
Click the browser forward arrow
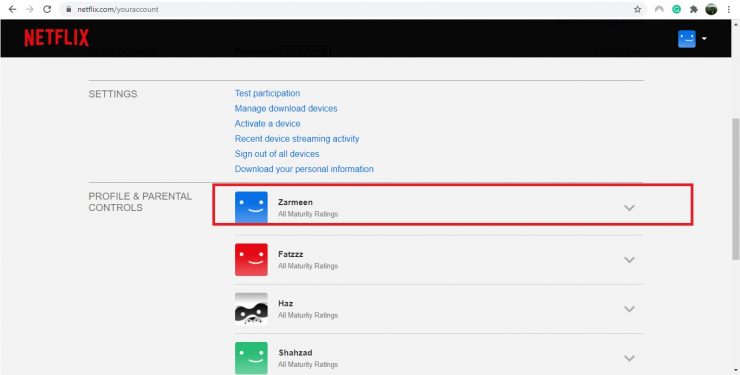[x=29, y=9]
